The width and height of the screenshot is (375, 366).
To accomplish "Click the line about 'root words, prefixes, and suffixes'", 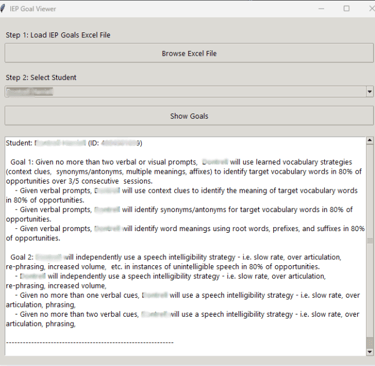I will [x=190, y=229].
